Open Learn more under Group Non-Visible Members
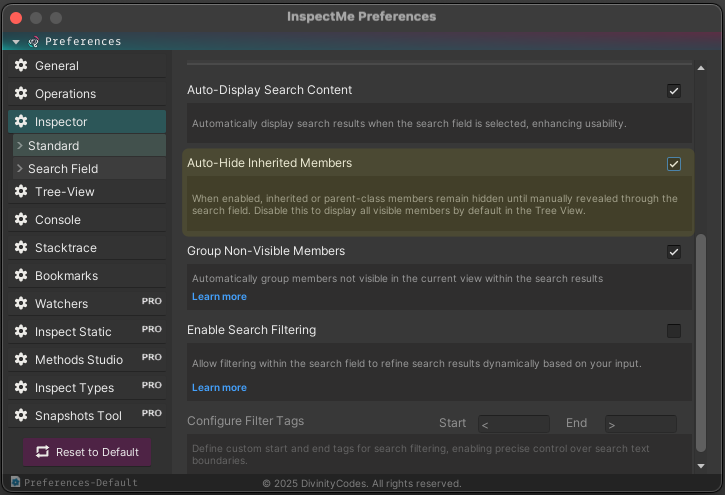This screenshot has height=495, width=725. click(x=219, y=297)
